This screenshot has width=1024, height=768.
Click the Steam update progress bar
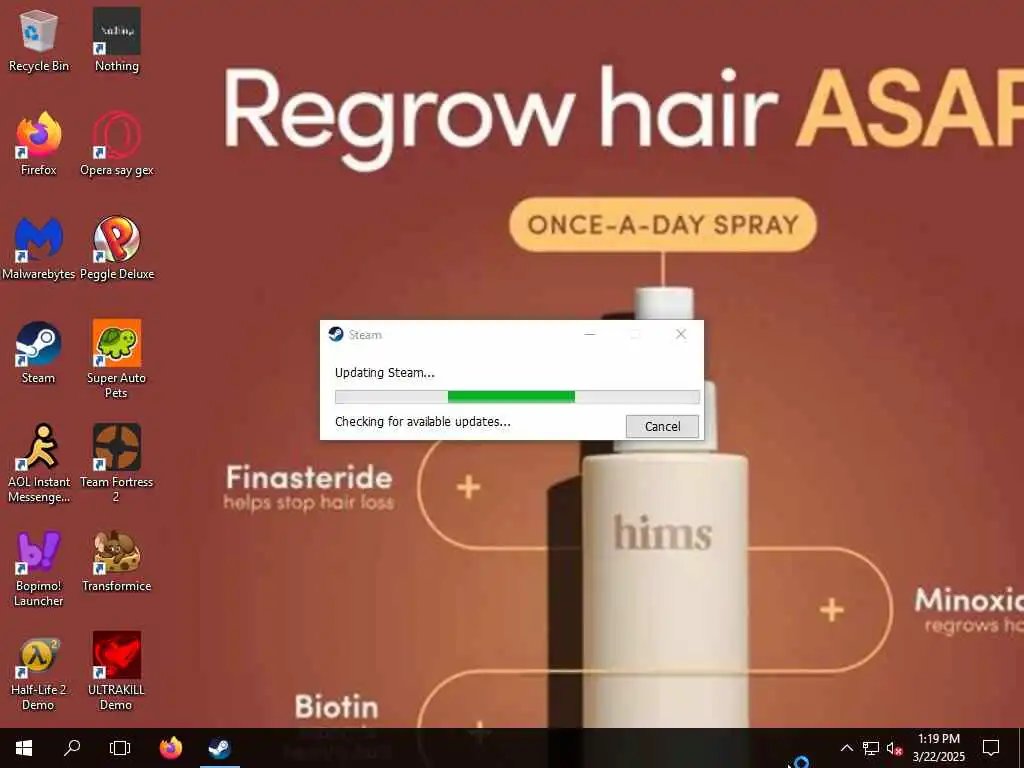pos(517,396)
